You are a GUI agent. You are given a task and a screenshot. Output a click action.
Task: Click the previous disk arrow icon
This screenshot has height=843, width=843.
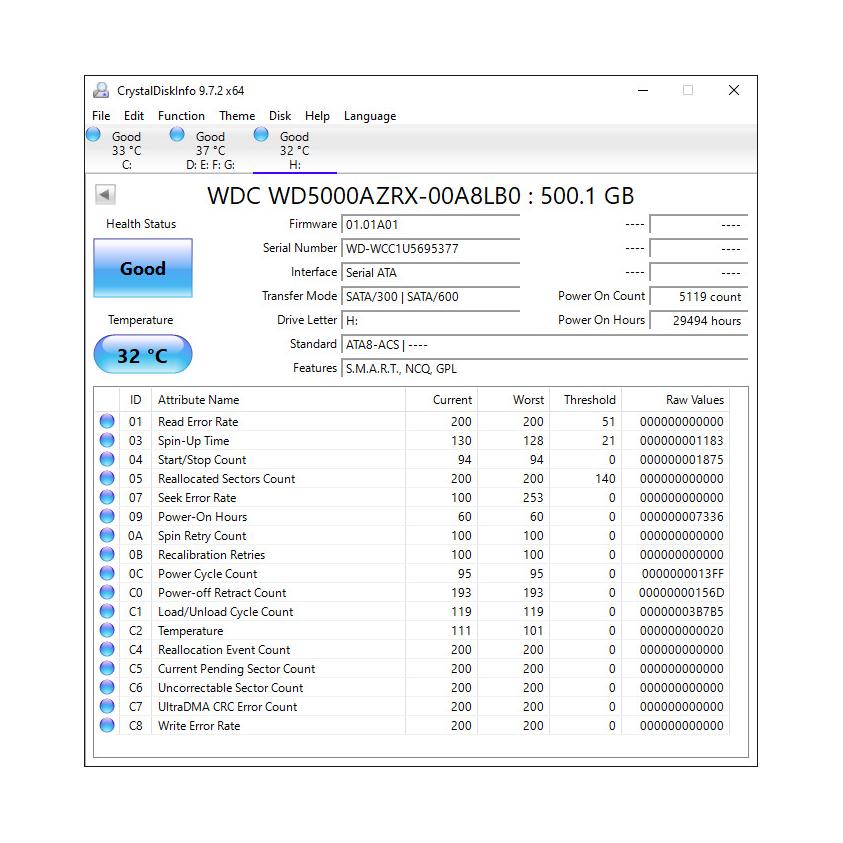click(x=105, y=195)
